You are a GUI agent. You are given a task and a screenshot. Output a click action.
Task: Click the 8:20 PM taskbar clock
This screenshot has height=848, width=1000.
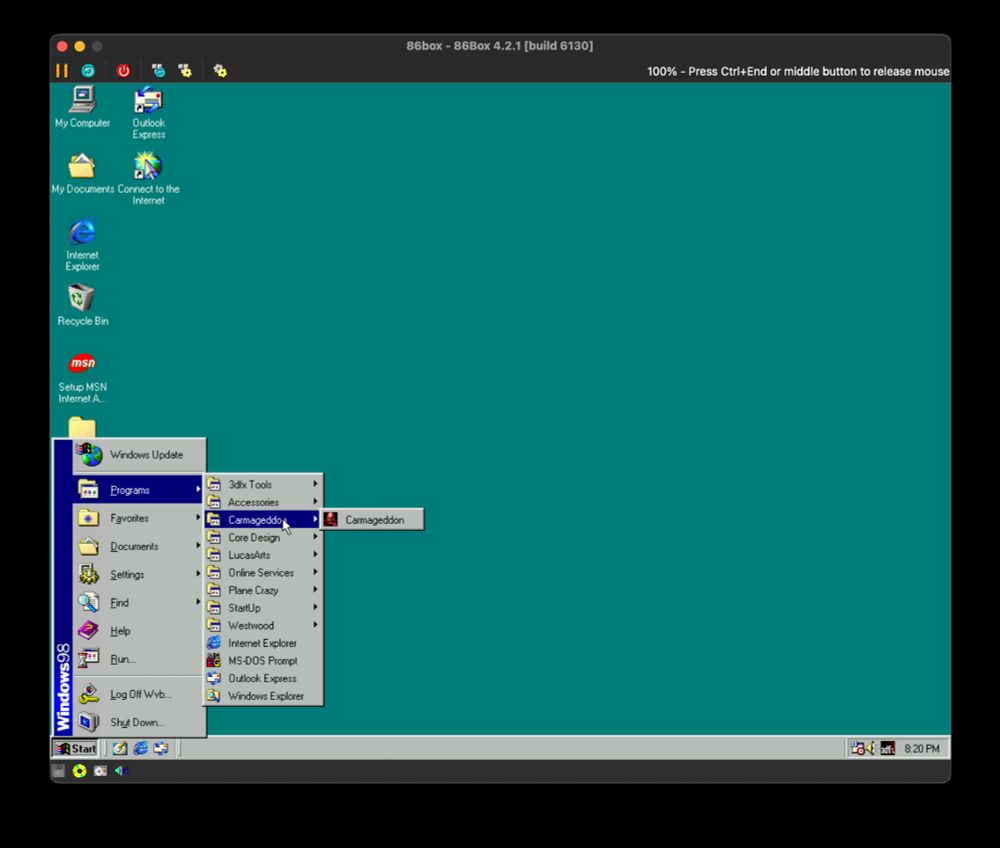pos(921,749)
